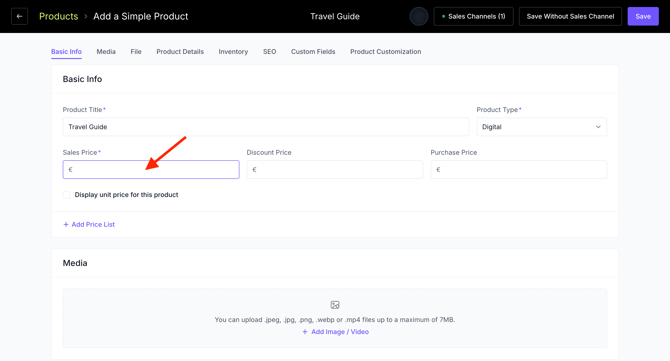The width and height of the screenshot is (670, 361).
Task: Open the dark circular profile avatar
Action: click(x=419, y=16)
